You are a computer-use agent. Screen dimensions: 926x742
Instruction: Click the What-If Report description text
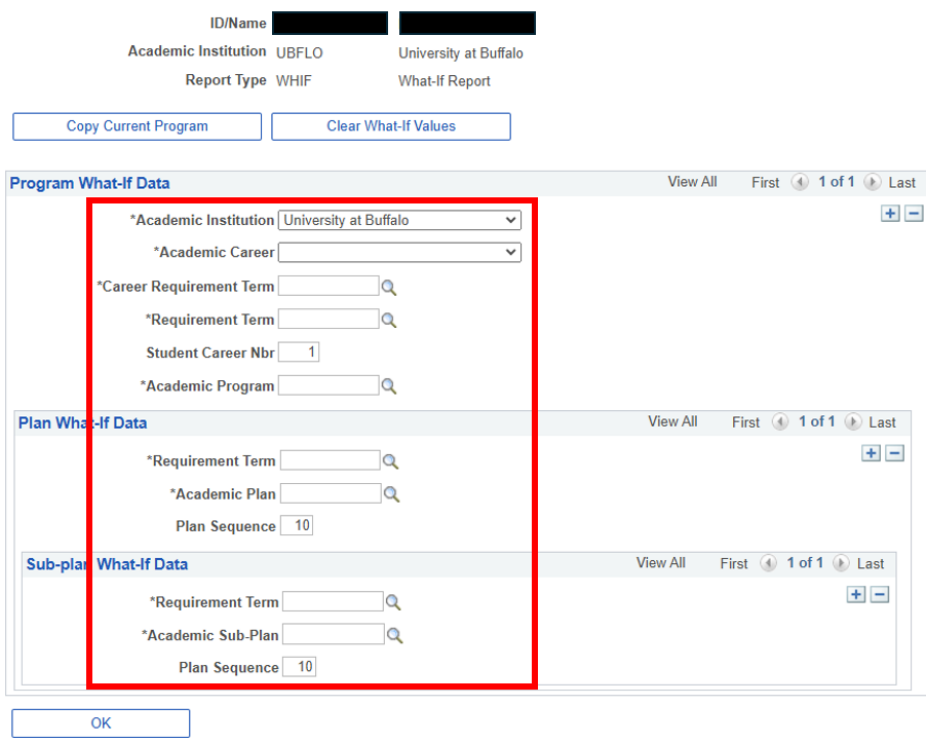click(x=444, y=81)
